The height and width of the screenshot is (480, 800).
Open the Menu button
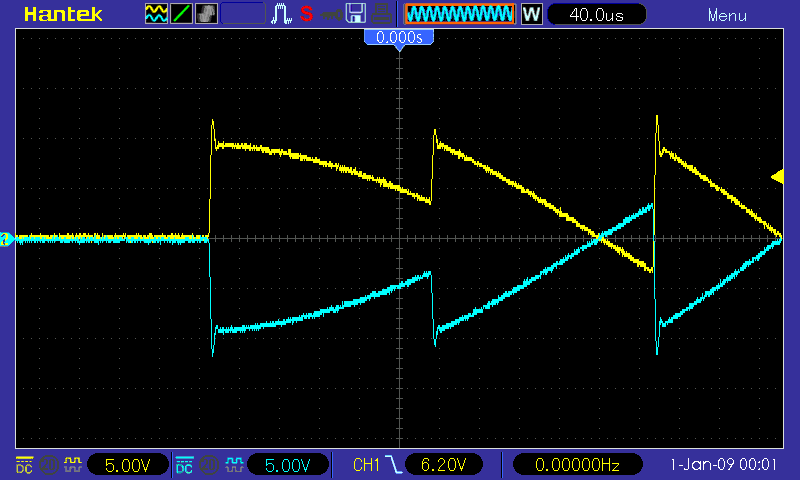pyautogui.click(x=727, y=15)
